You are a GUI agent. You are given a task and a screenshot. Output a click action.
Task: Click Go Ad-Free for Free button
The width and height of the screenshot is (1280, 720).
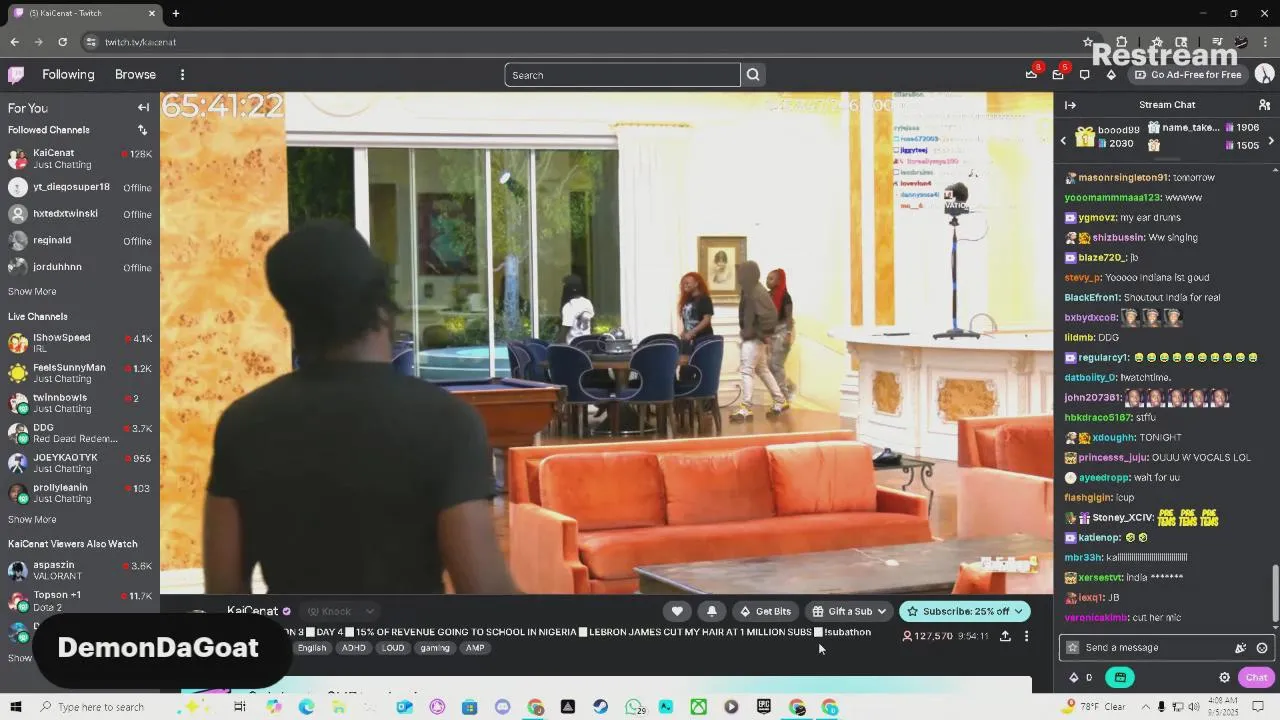click(x=1187, y=75)
